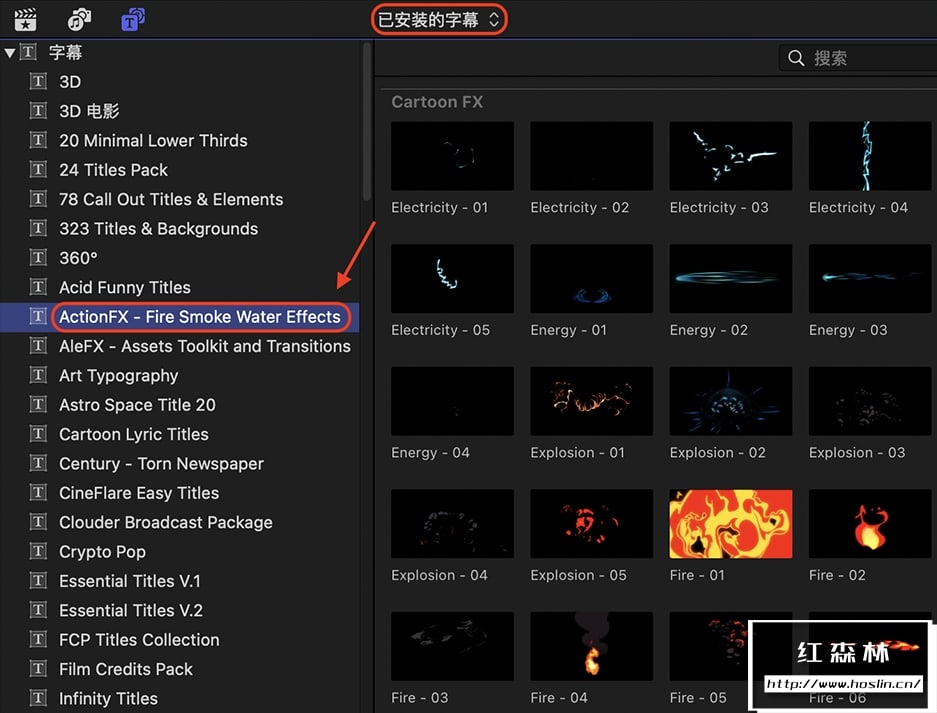Image resolution: width=937 pixels, height=713 pixels.
Task: Select the Fire - 04 thumbnail
Action: [x=592, y=646]
